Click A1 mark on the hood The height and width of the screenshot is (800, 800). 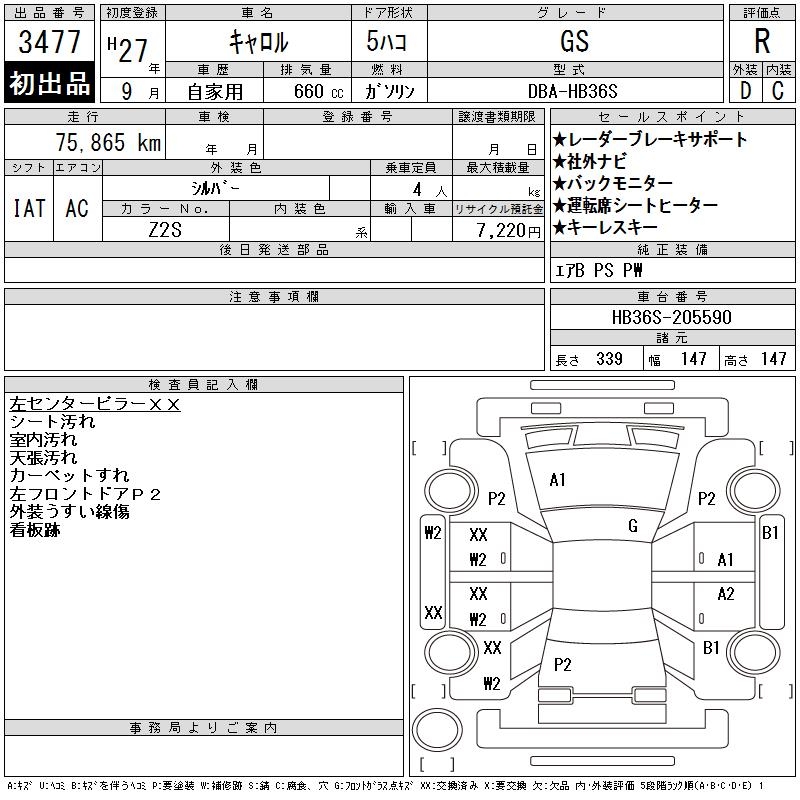point(558,480)
